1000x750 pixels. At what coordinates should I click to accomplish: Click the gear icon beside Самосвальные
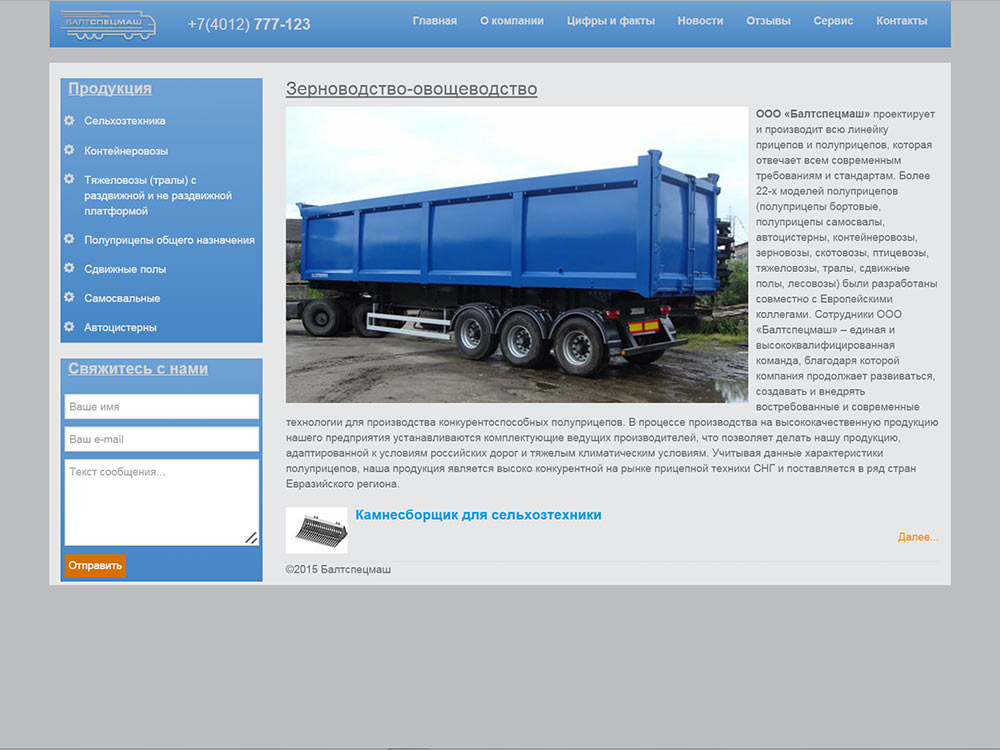click(x=70, y=297)
